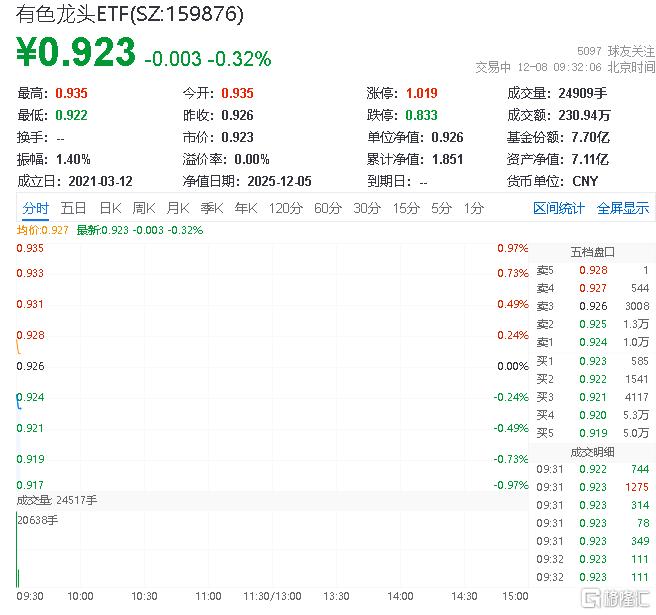The width and height of the screenshot is (656, 615).
Task: Open 全屏显示 fullscreen chart view
Action: tap(622, 208)
